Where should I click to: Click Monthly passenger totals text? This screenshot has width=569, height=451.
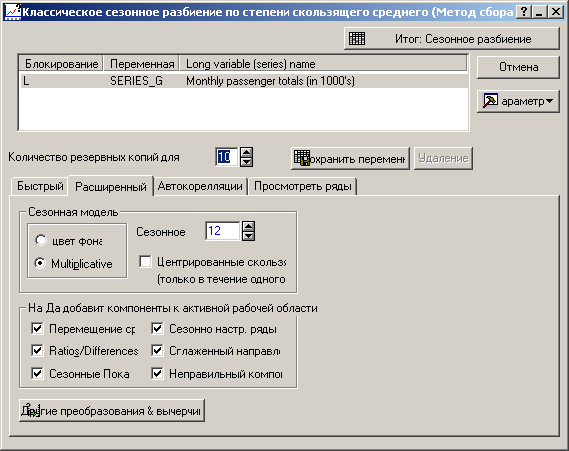(270, 81)
